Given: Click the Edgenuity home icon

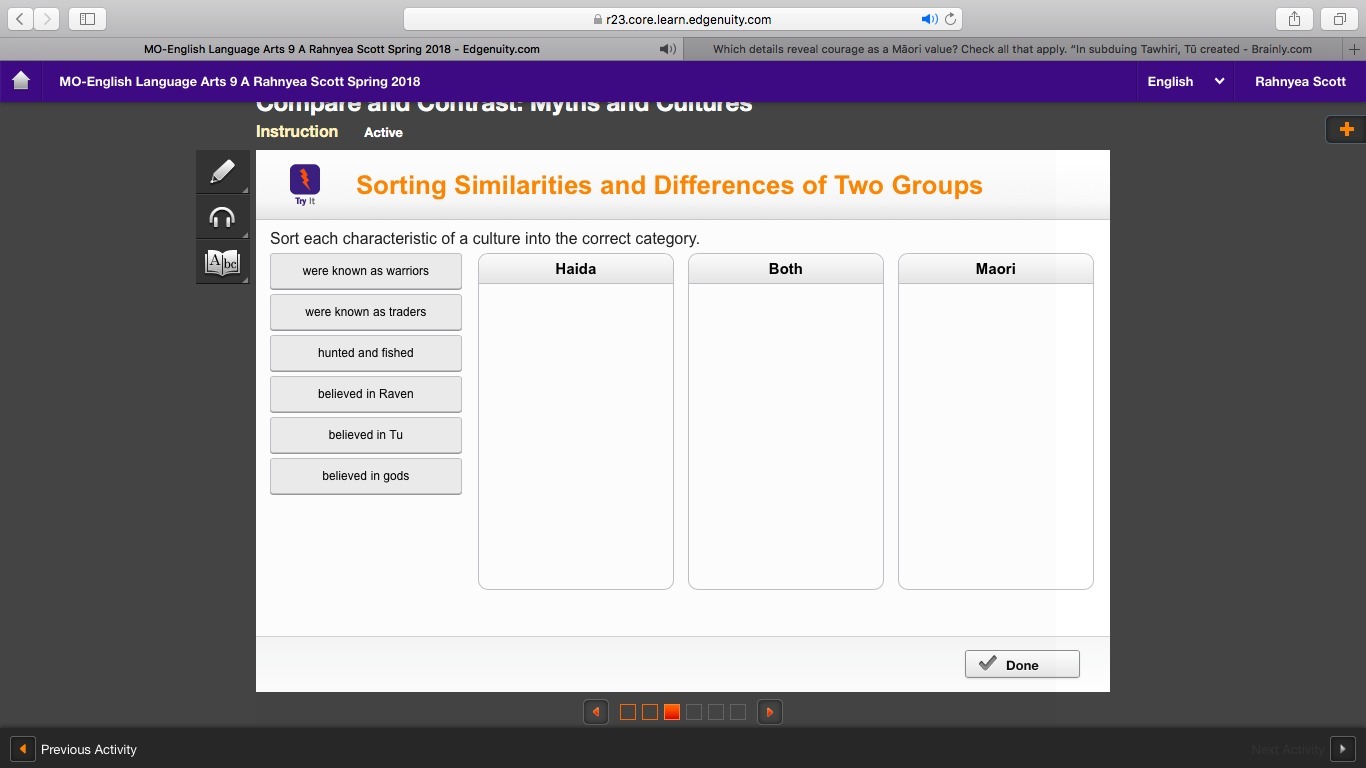Looking at the screenshot, I should 21,81.
